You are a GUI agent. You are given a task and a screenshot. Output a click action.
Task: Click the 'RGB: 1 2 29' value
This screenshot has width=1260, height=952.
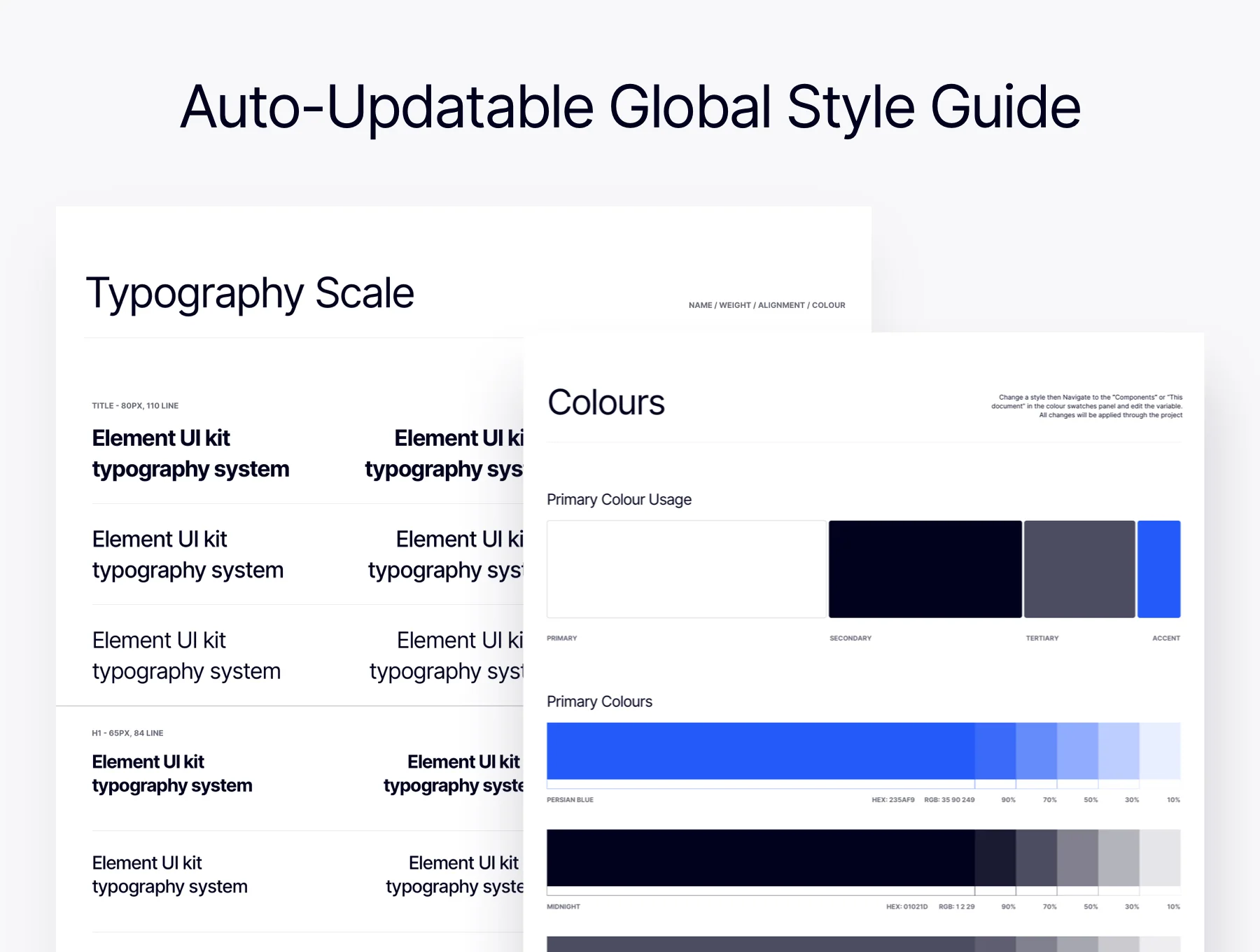click(957, 907)
